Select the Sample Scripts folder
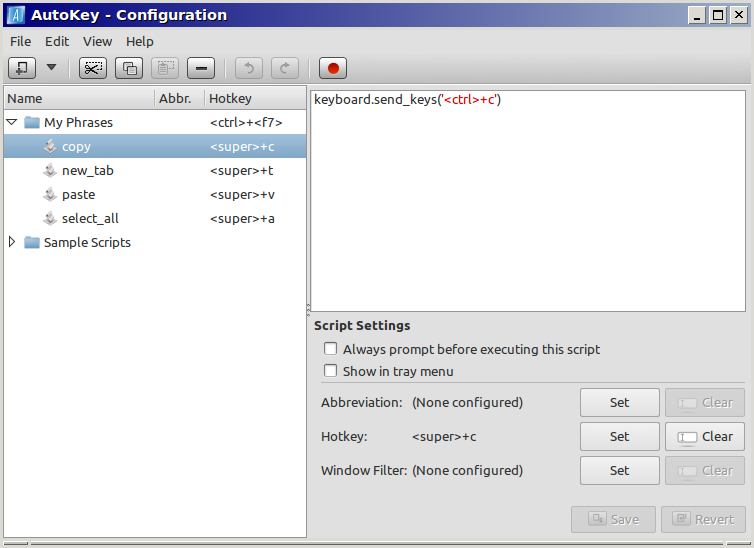Viewport: 754px width, 548px height. tap(155, 242)
